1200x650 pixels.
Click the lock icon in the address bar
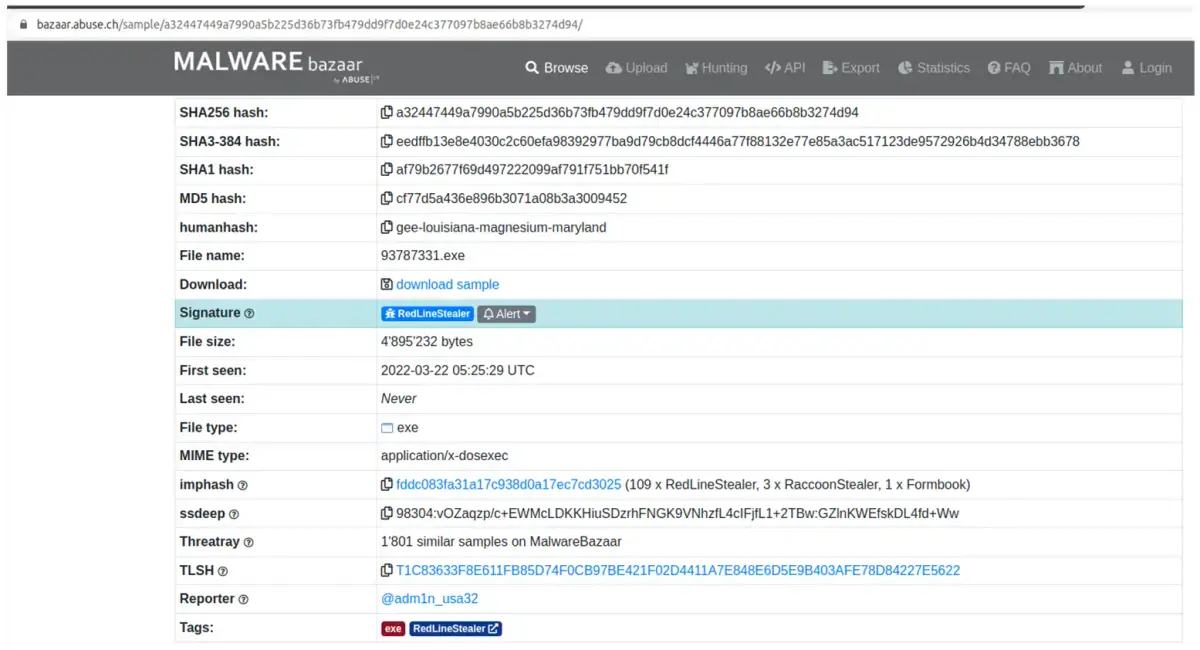(x=23, y=24)
